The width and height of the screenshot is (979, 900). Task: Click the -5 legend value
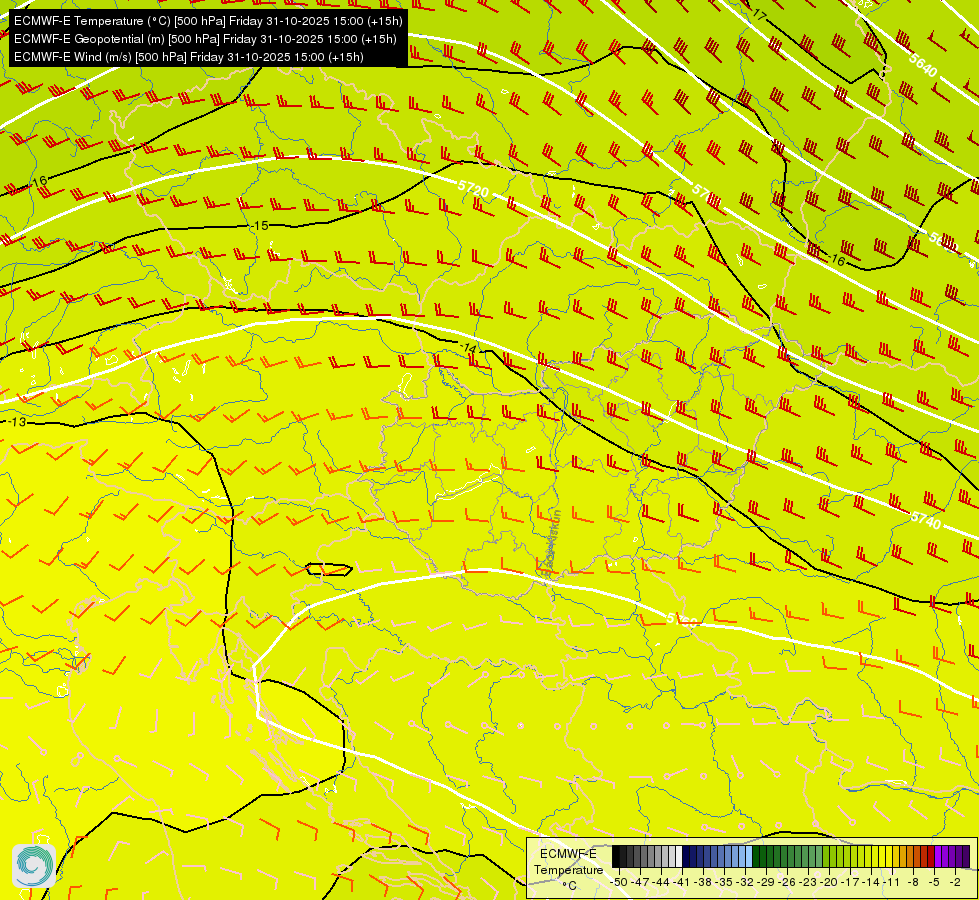click(934, 882)
